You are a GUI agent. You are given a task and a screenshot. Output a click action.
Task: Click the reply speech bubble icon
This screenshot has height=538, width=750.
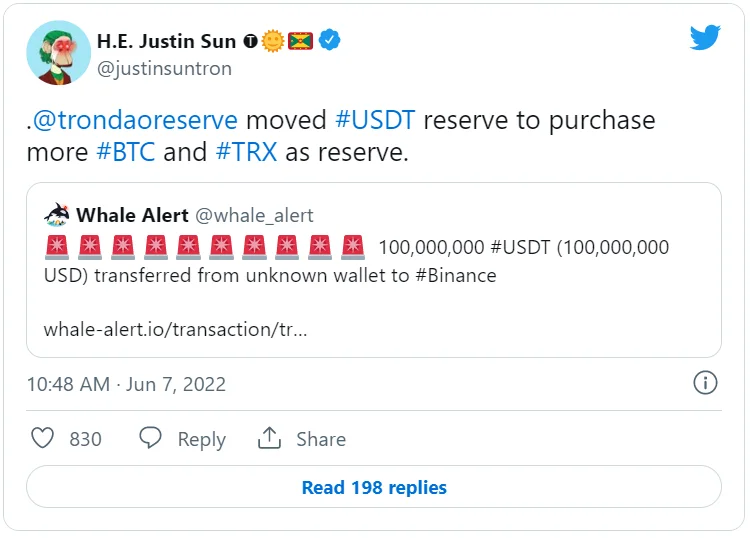coord(150,439)
